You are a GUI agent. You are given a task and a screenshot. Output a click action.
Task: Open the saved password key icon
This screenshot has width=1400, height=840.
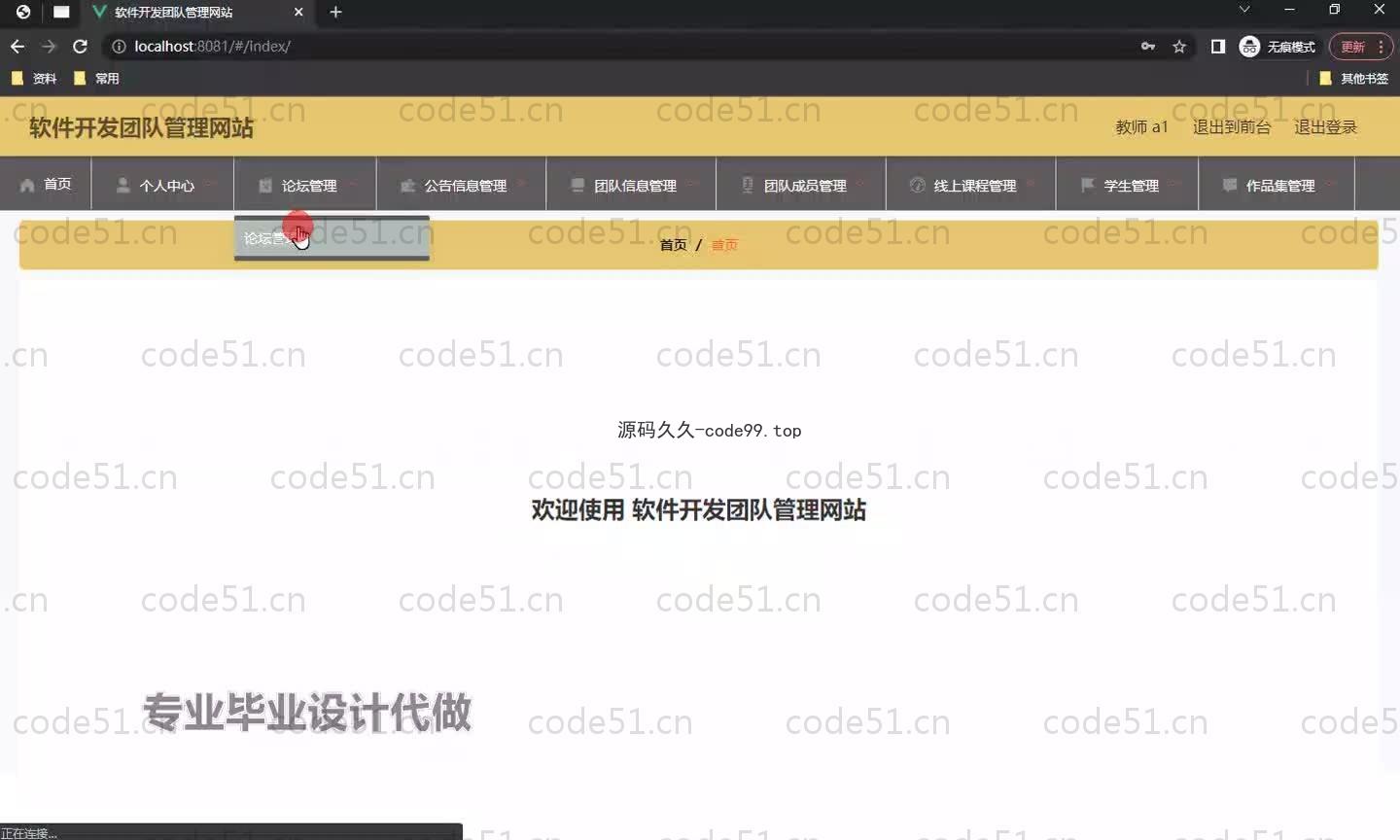coord(1148,47)
